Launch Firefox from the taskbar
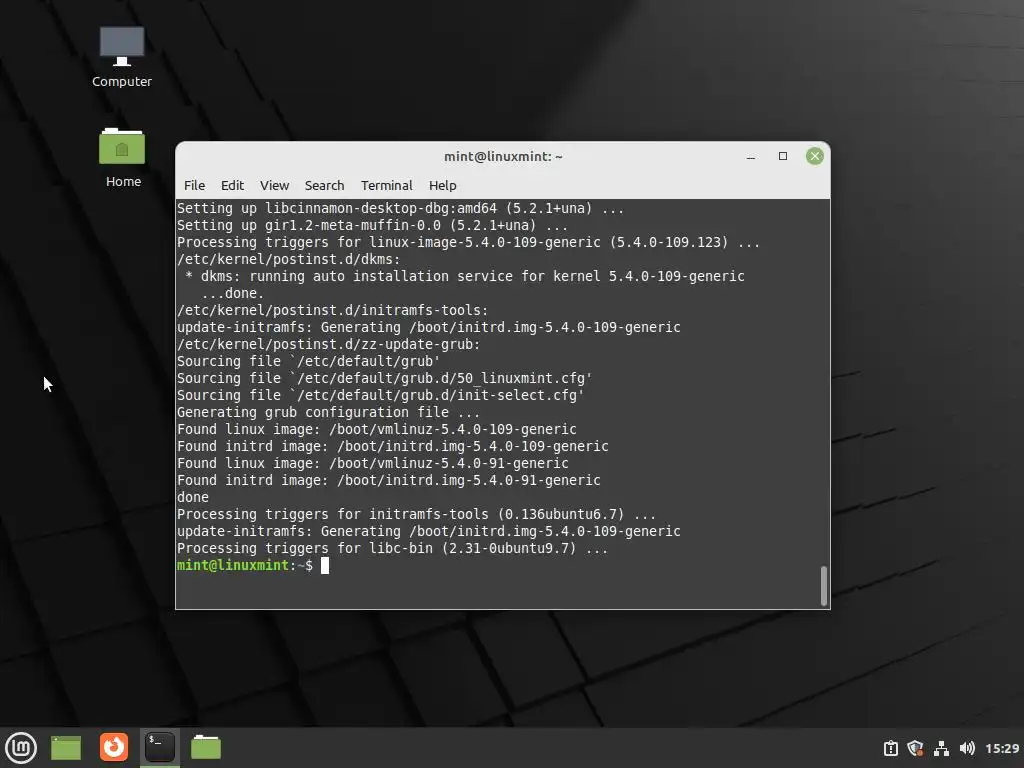The width and height of the screenshot is (1024, 768). [114, 747]
